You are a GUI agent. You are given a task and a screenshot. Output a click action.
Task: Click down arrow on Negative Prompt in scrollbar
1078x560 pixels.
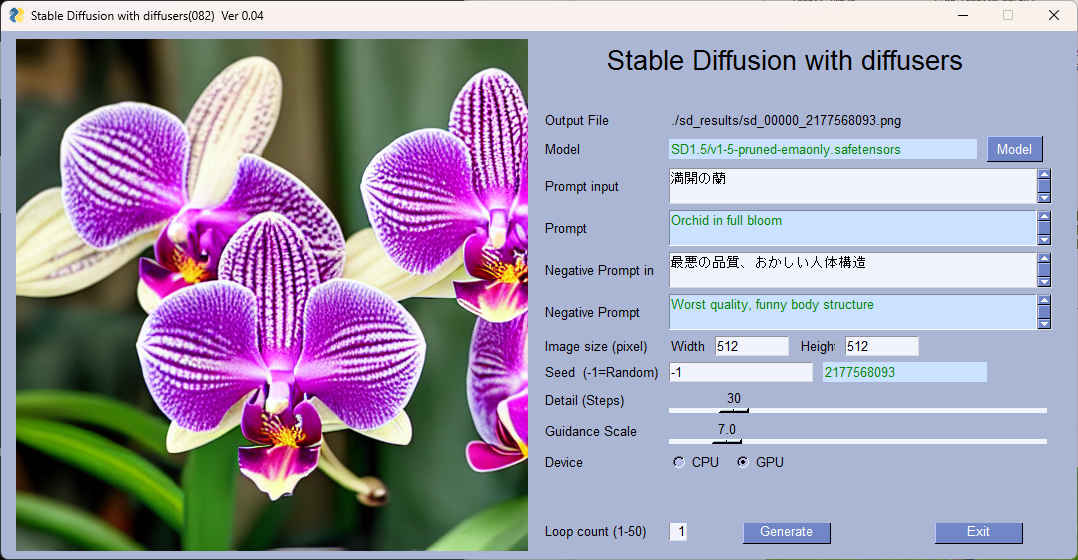(x=1044, y=282)
